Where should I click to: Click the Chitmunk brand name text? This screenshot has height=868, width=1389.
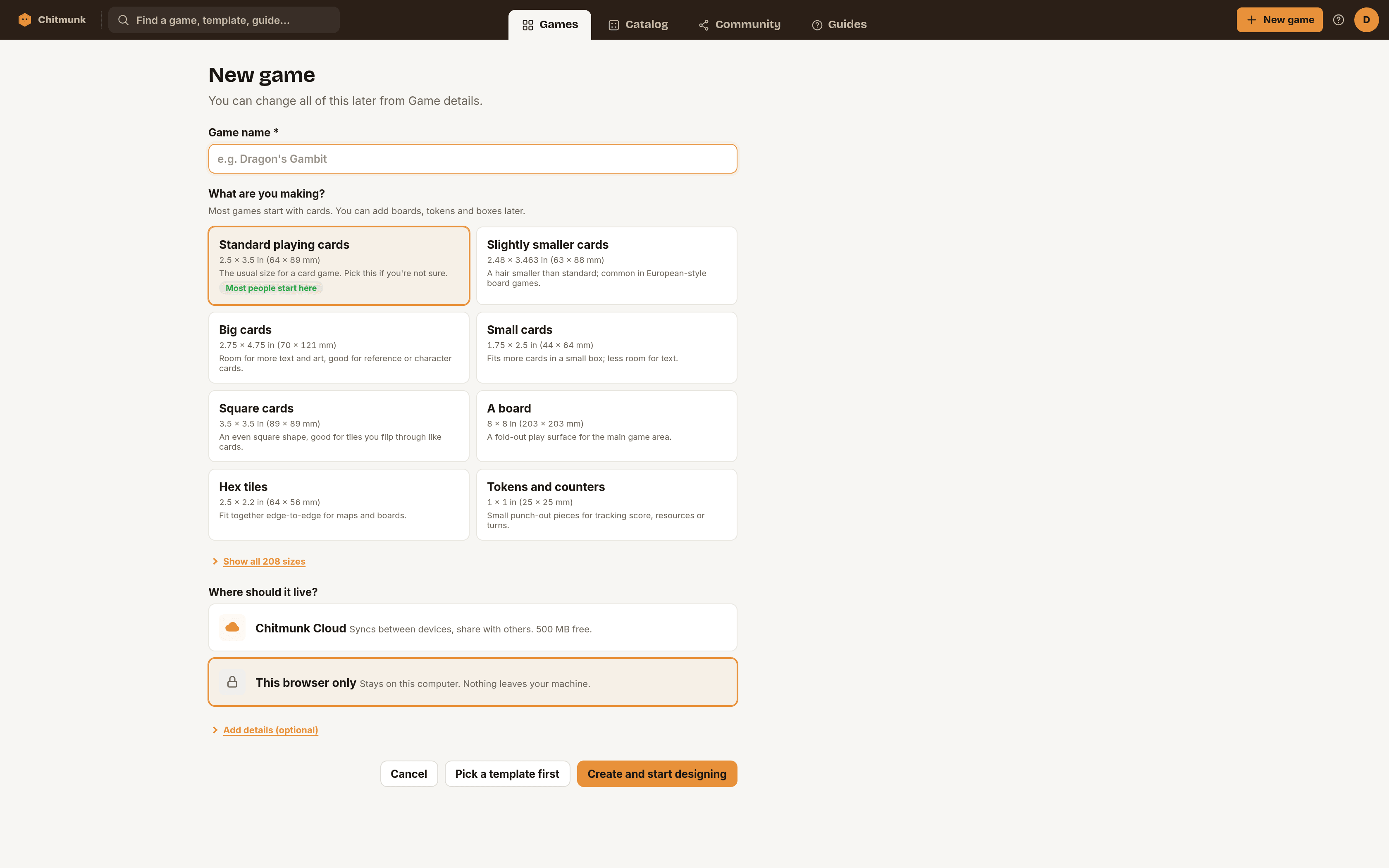pos(62,20)
